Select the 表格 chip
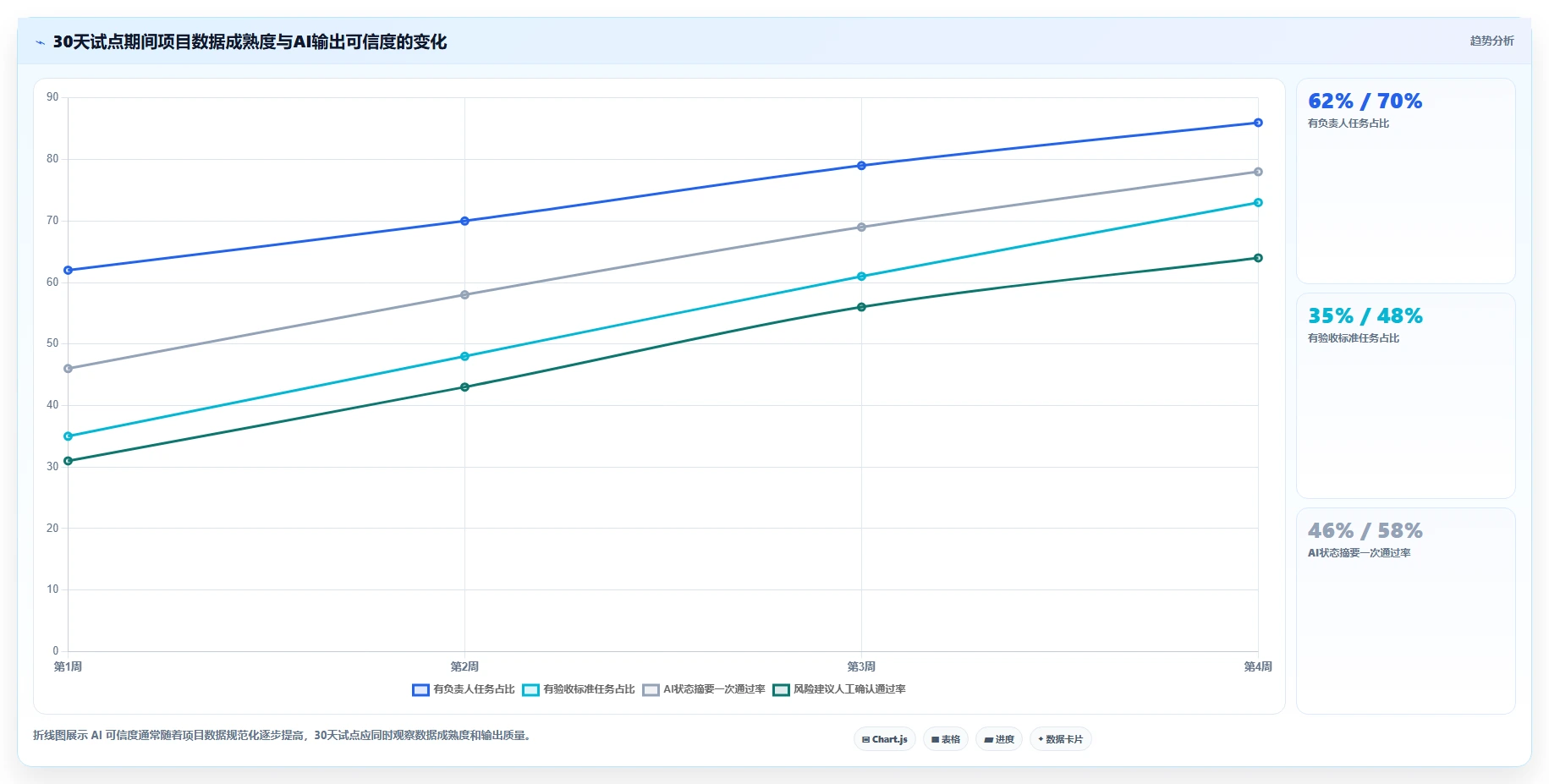Viewport: 1549px width, 784px height. click(x=945, y=739)
